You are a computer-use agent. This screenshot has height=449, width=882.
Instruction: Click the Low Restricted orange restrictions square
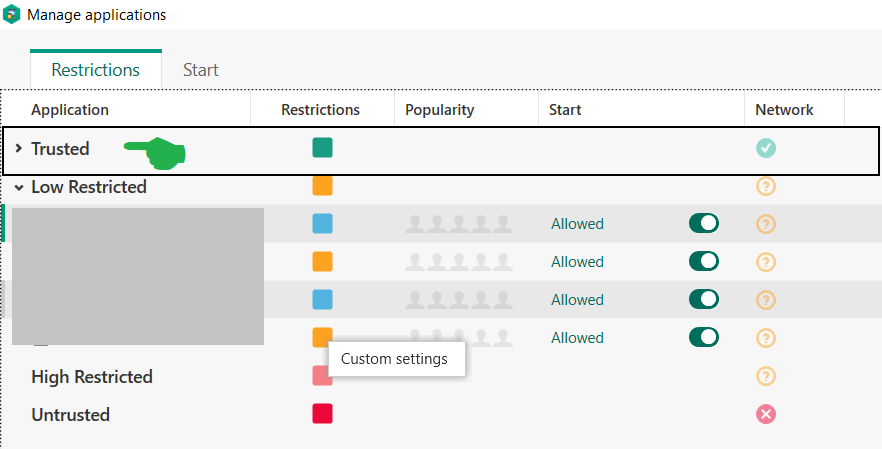322,186
